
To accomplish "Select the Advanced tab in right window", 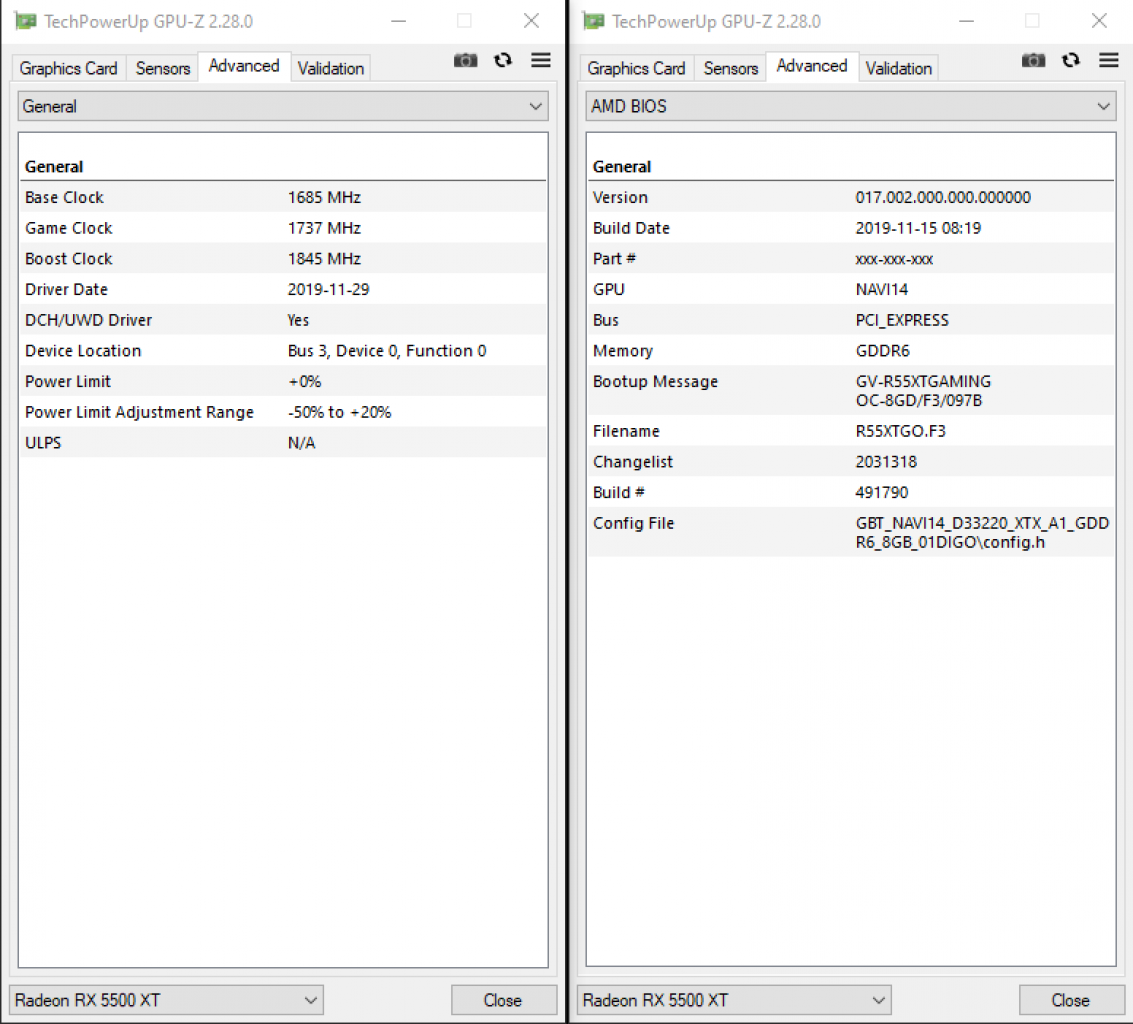I will tap(812, 66).
